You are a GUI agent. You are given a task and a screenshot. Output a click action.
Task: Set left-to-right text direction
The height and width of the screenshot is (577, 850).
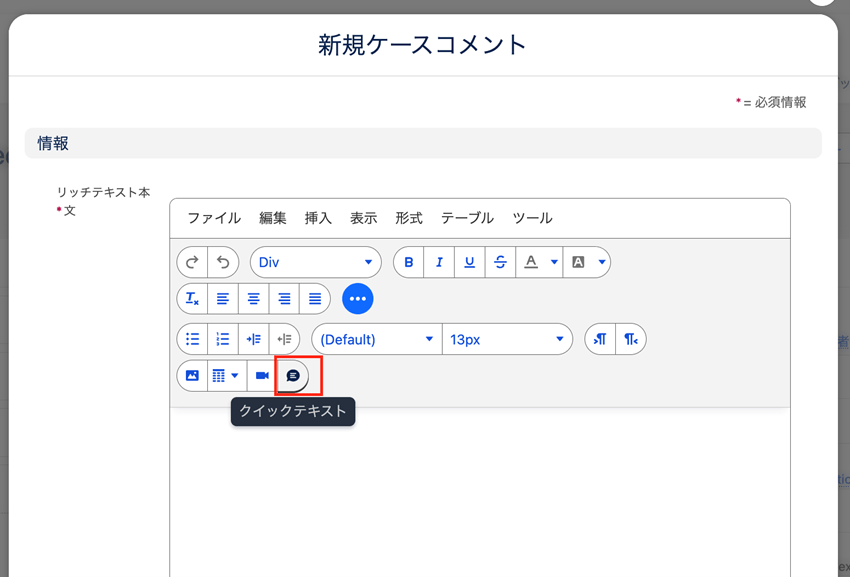[600, 339]
